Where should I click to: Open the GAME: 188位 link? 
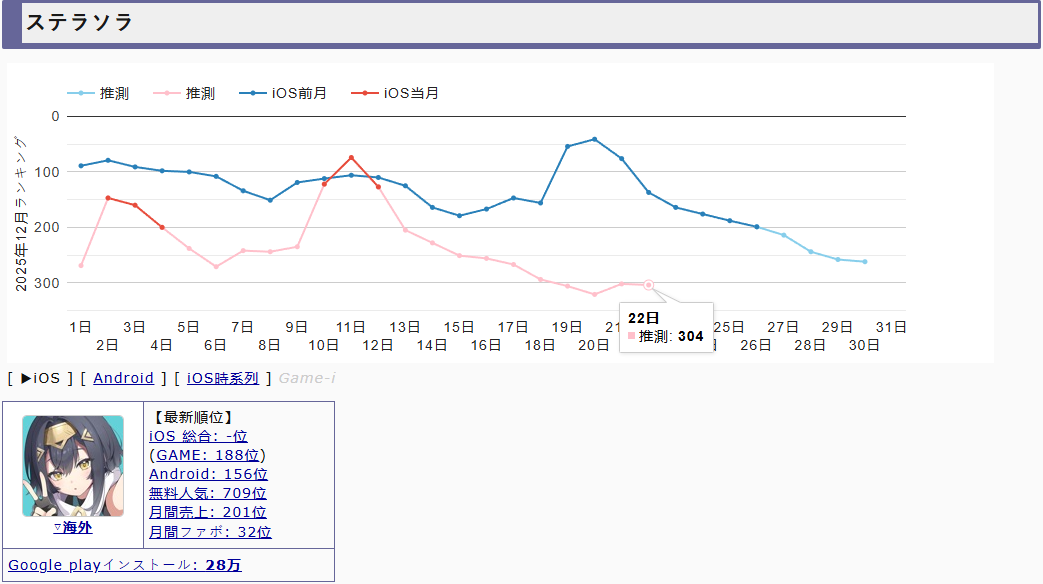click(208, 455)
